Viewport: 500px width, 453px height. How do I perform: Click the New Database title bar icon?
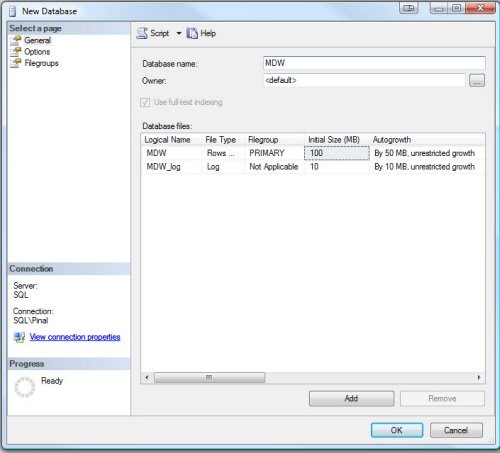click(13, 11)
